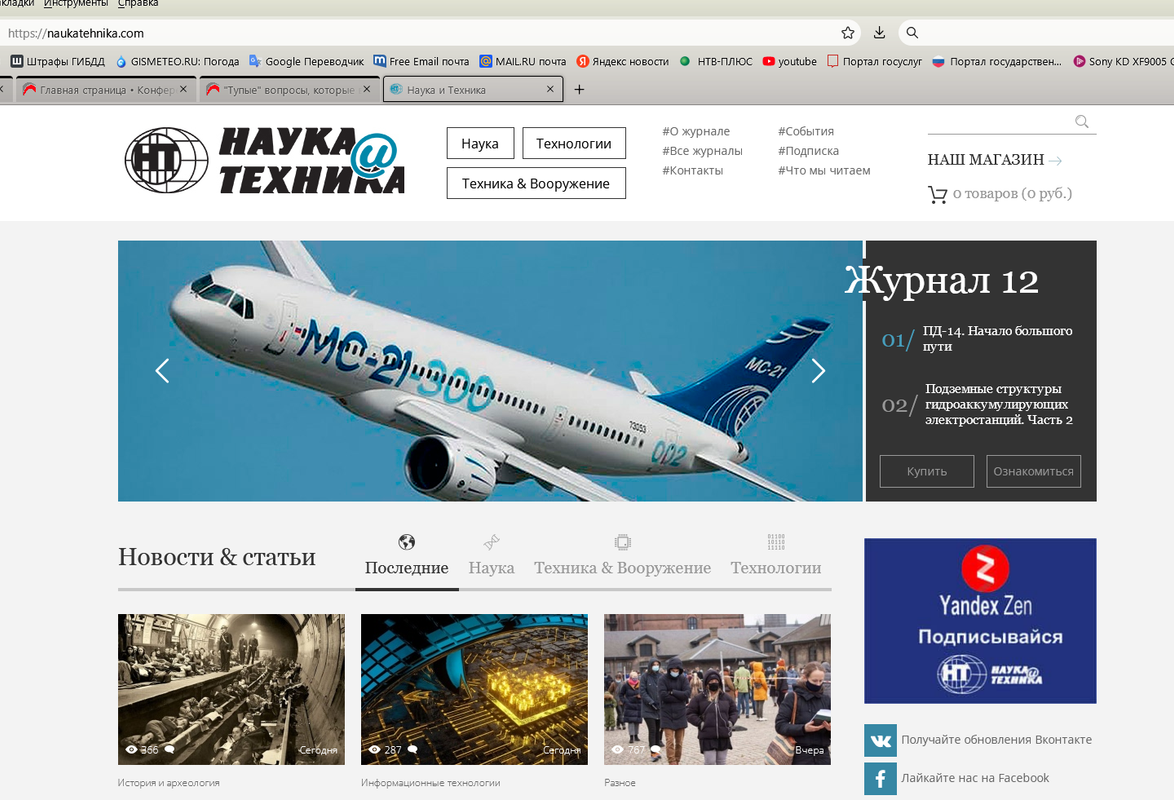Select the Технологии news tab
This screenshot has width=1174, height=800.
click(x=776, y=568)
